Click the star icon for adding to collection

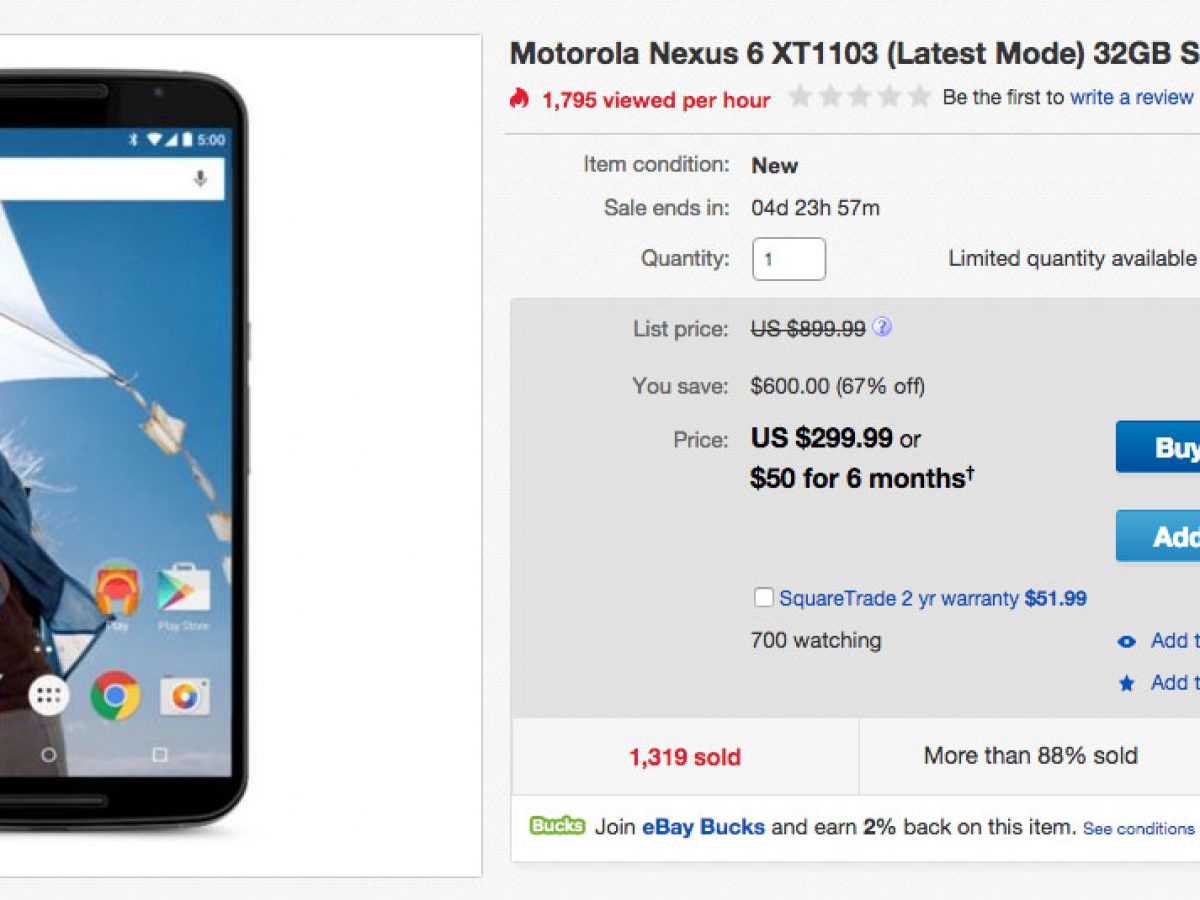click(x=1127, y=684)
